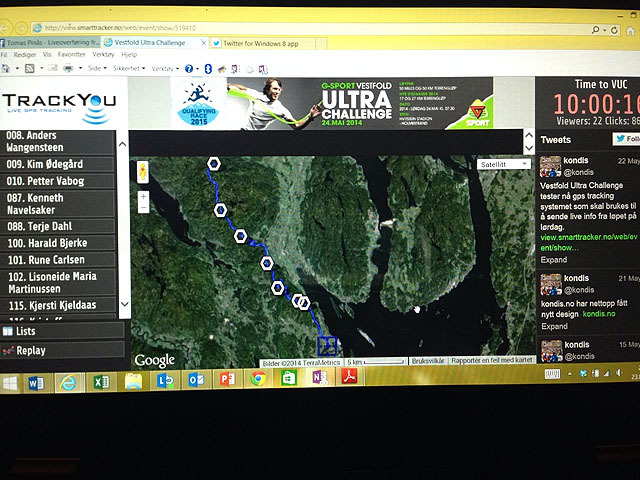Click the volume tray icon
The image size is (640, 480).
click(620, 373)
